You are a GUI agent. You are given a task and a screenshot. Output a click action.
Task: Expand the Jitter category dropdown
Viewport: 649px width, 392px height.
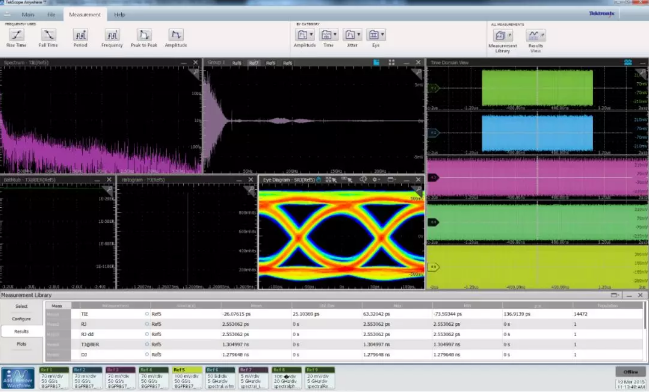click(359, 34)
